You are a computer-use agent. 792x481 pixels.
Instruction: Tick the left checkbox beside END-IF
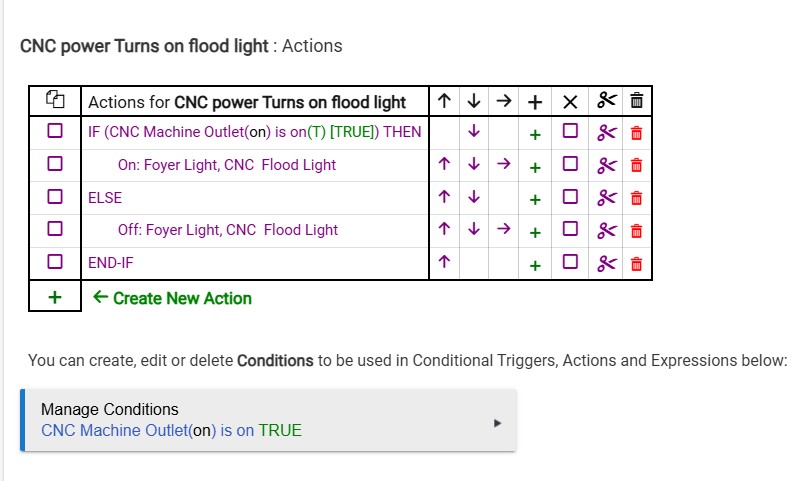coord(55,263)
